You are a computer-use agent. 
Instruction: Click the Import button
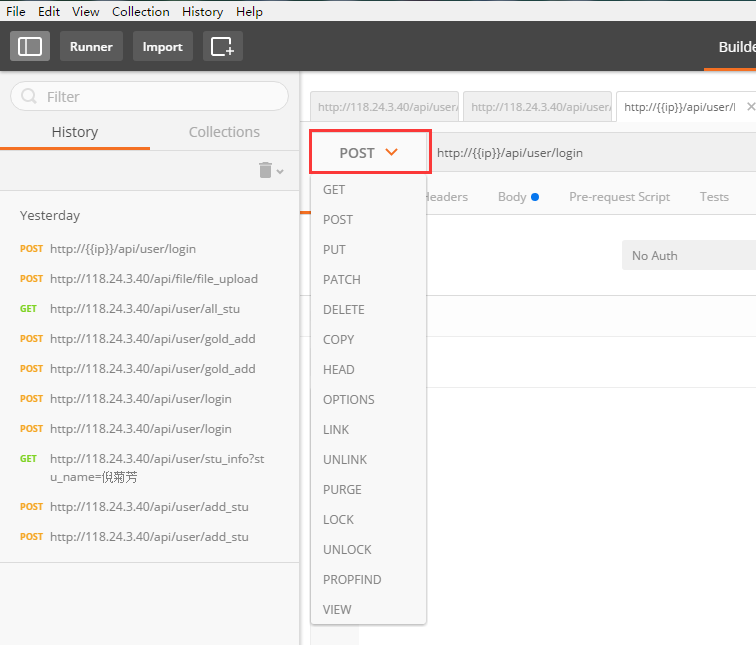pos(162,46)
